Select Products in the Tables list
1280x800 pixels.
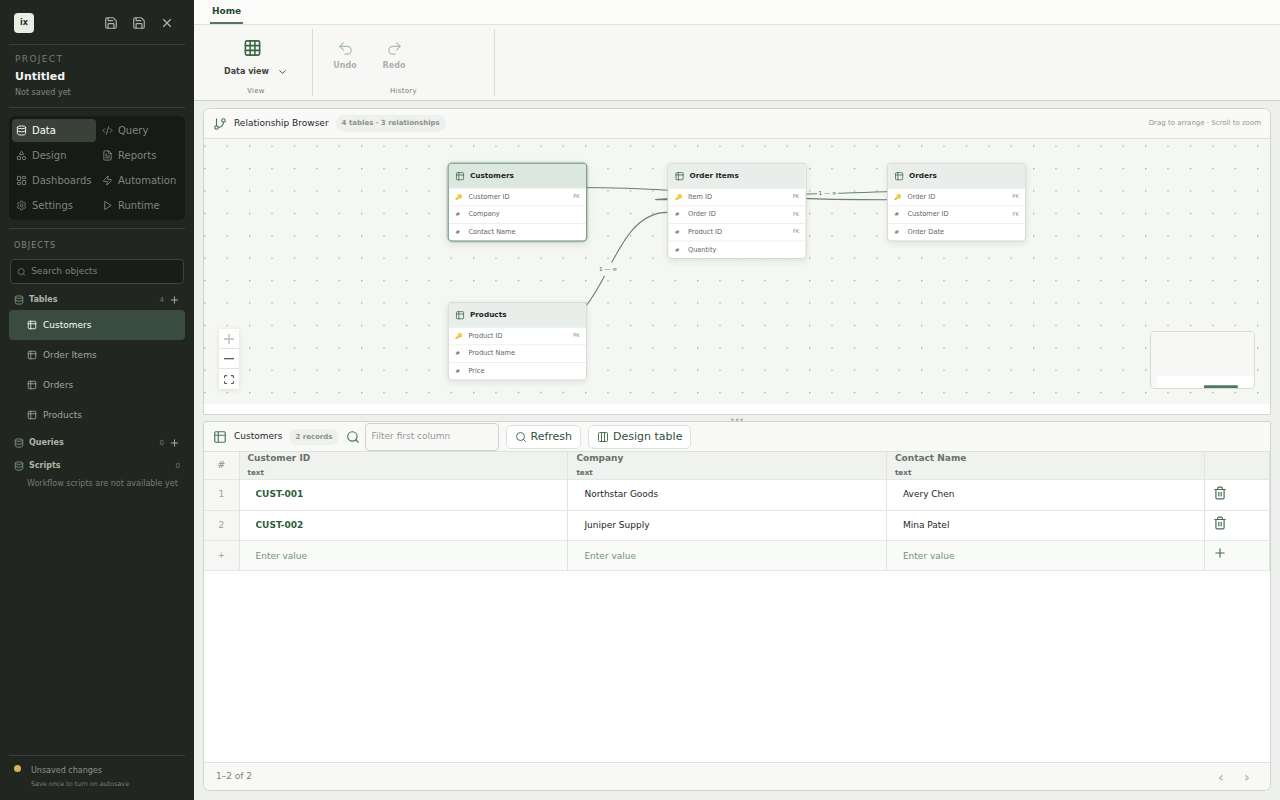point(97,415)
